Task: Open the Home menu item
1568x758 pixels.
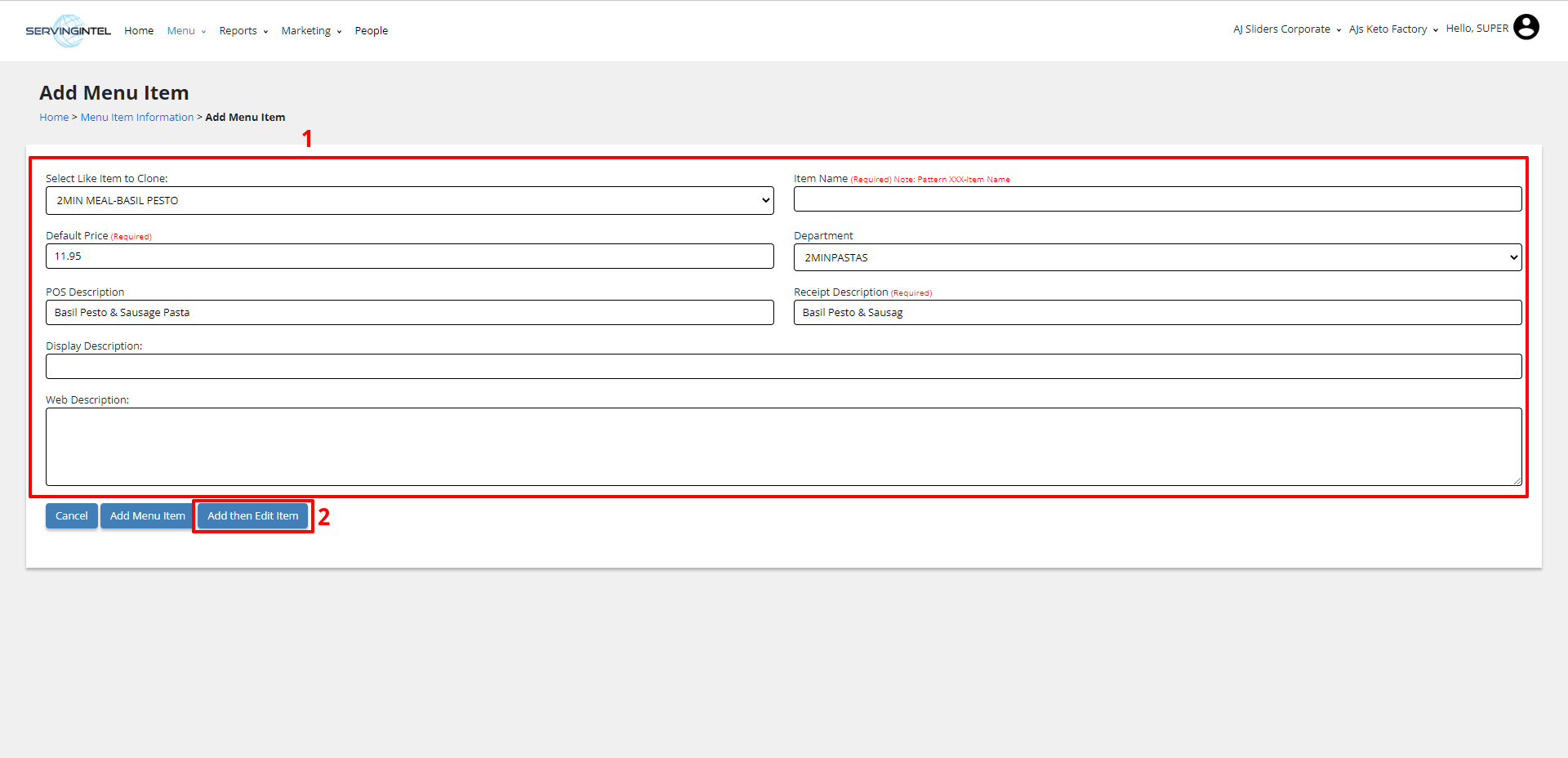Action: (x=139, y=31)
